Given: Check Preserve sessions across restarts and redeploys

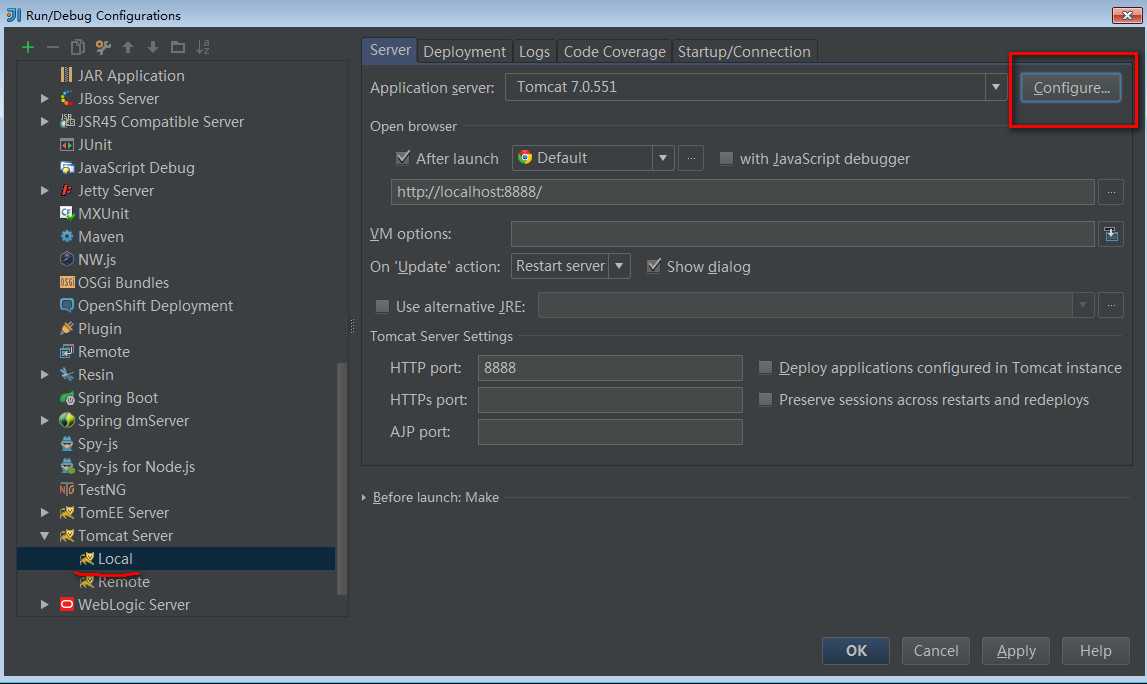Looking at the screenshot, I should 765,399.
